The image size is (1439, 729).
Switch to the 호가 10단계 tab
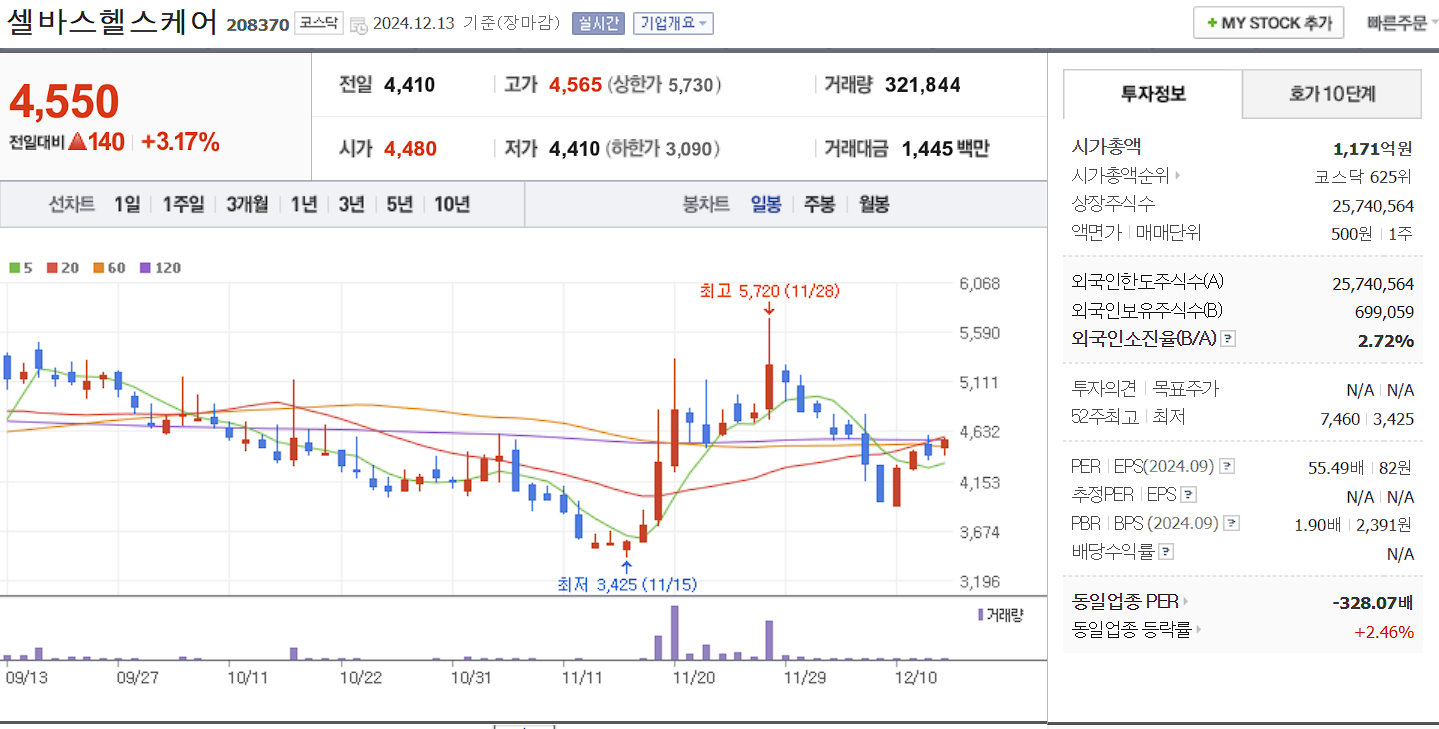click(x=1330, y=93)
